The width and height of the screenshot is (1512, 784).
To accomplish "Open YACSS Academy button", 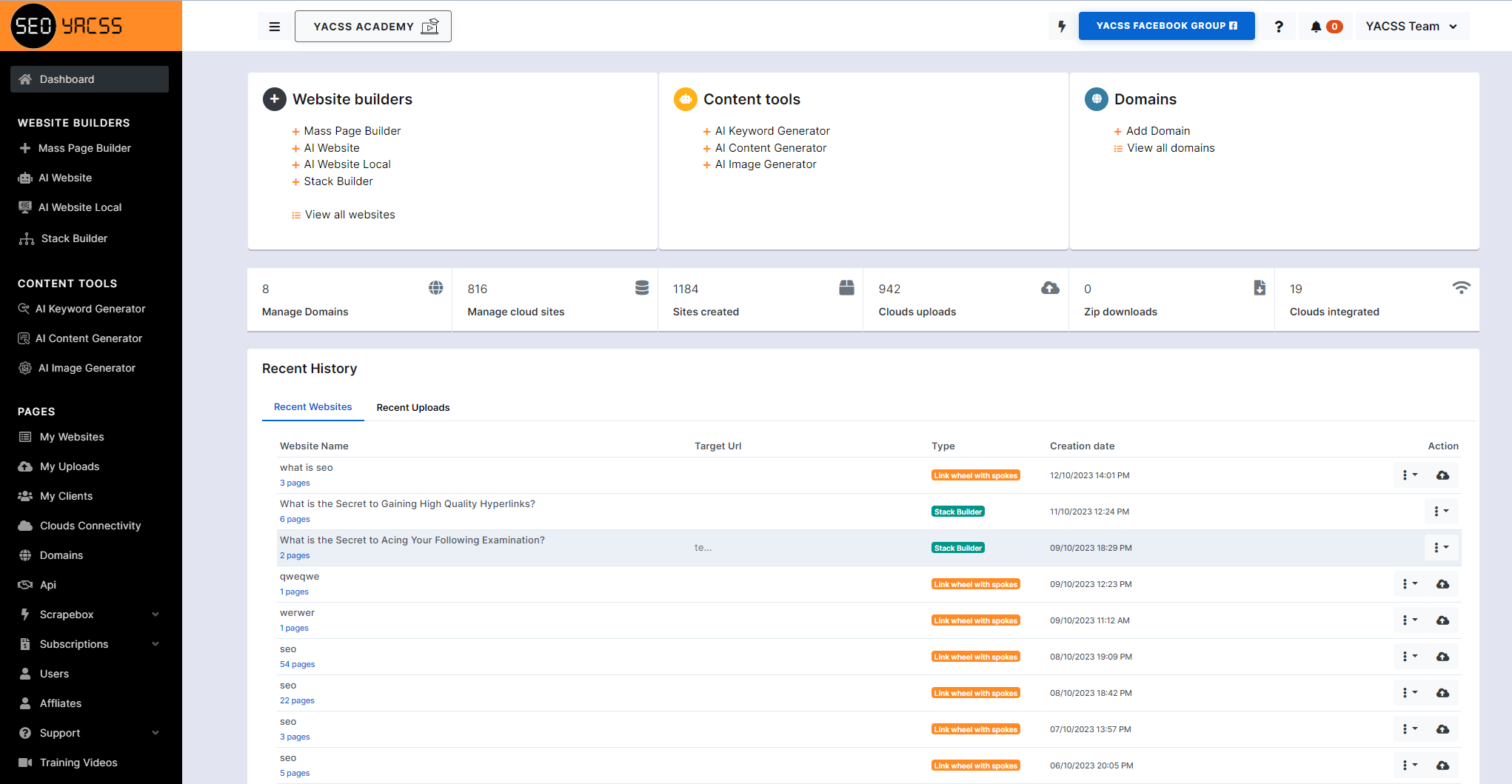I will (x=373, y=27).
